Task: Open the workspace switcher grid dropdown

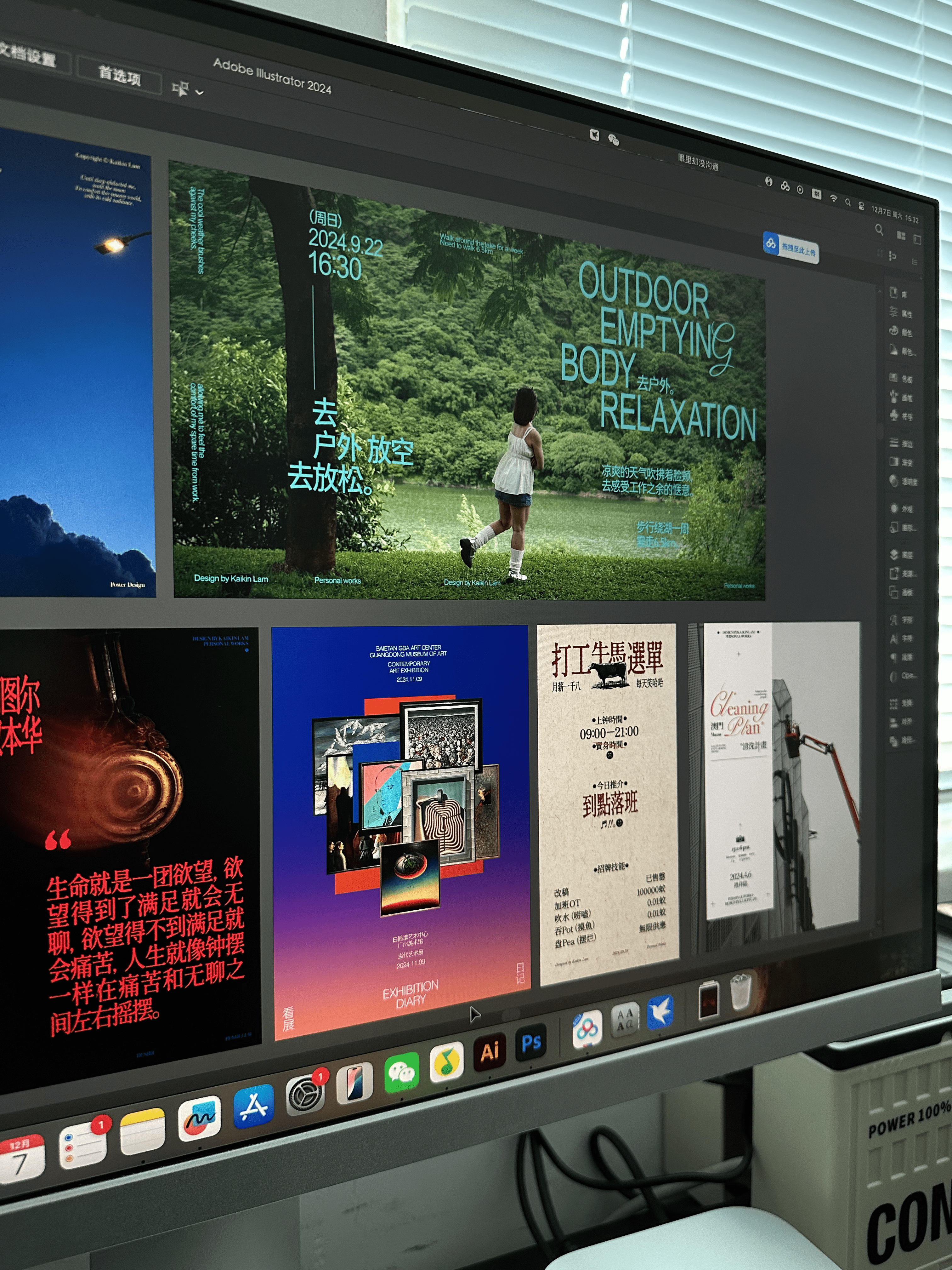Action: (x=901, y=236)
